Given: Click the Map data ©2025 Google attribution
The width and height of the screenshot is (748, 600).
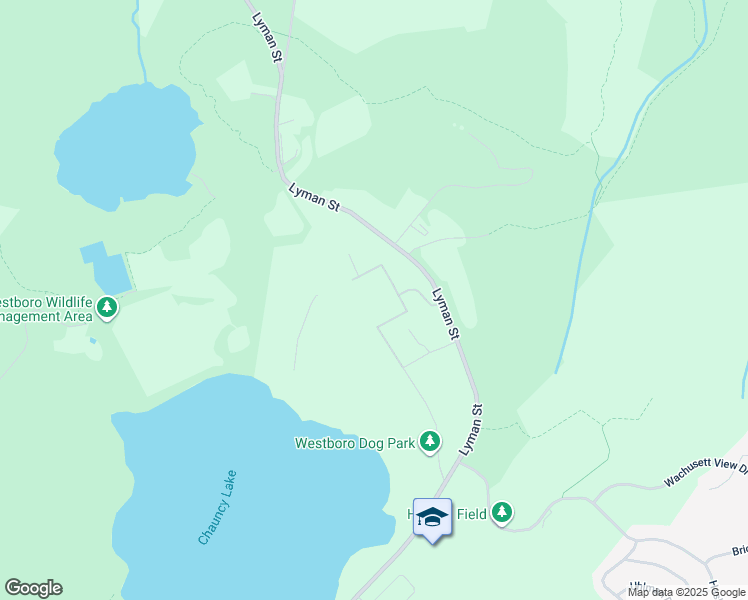Looking at the screenshot, I should [x=686, y=592].
